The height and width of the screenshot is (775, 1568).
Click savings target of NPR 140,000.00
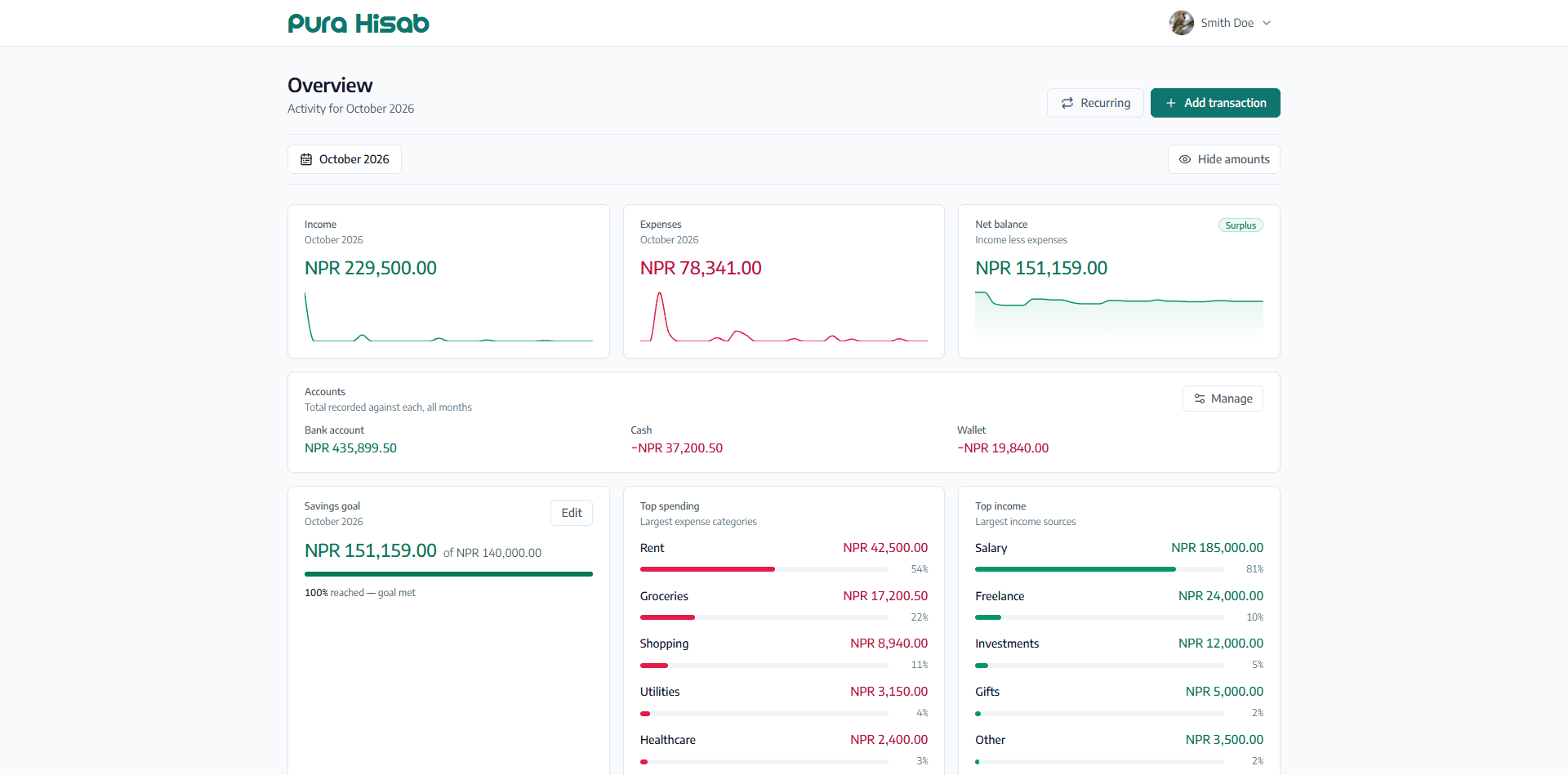[492, 553]
